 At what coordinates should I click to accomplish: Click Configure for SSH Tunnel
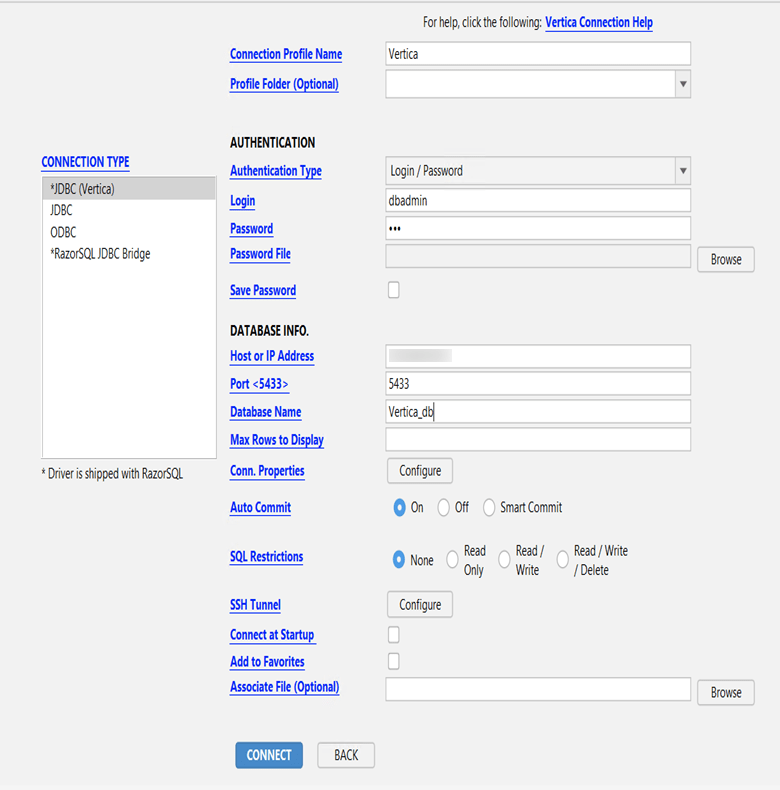coord(420,605)
